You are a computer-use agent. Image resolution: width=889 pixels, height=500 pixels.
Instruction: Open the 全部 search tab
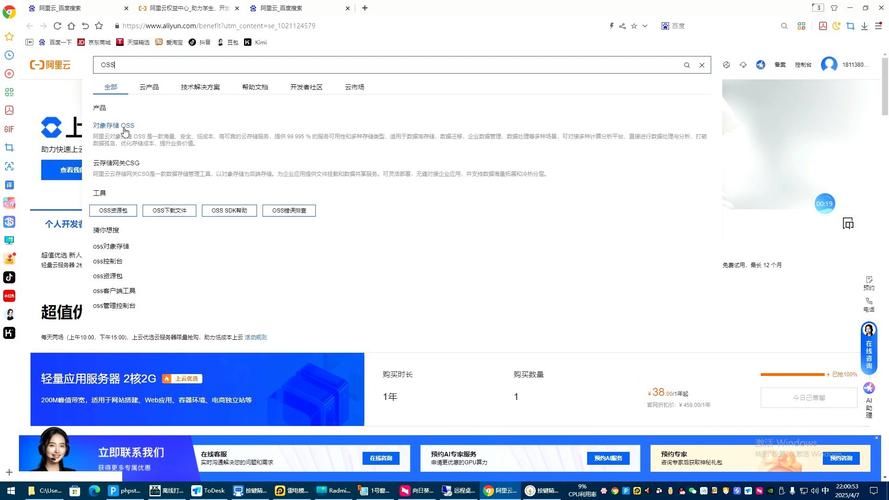[x=111, y=87]
